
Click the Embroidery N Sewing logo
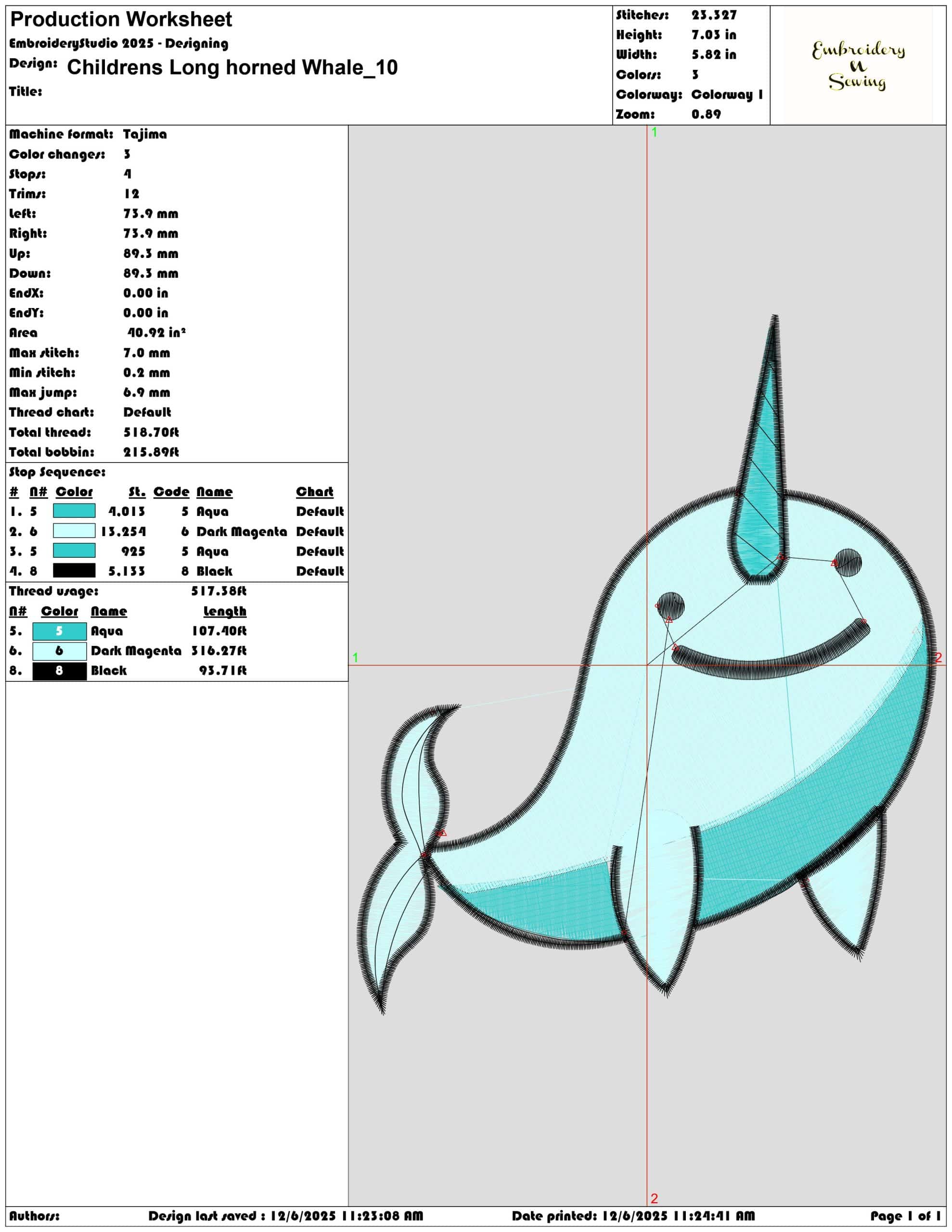click(858, 65)
